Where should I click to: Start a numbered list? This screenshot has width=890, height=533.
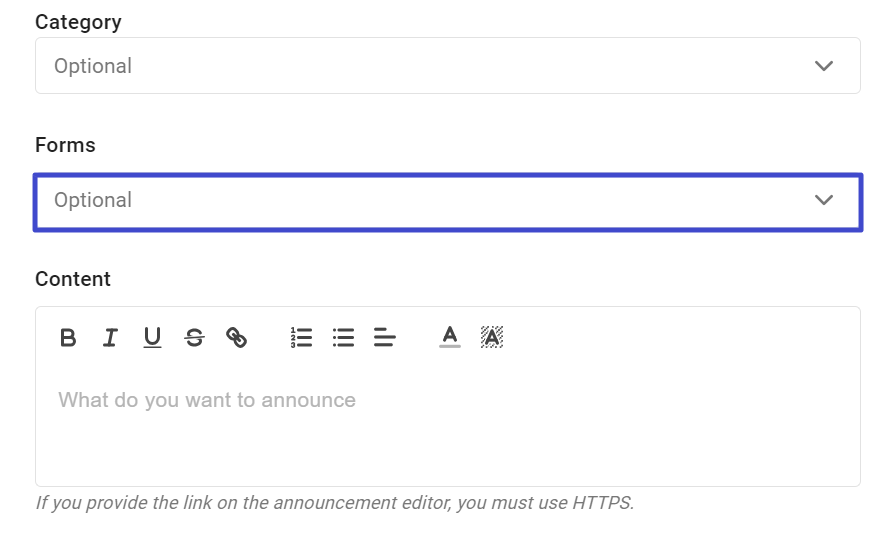click(x=301, y=338)
